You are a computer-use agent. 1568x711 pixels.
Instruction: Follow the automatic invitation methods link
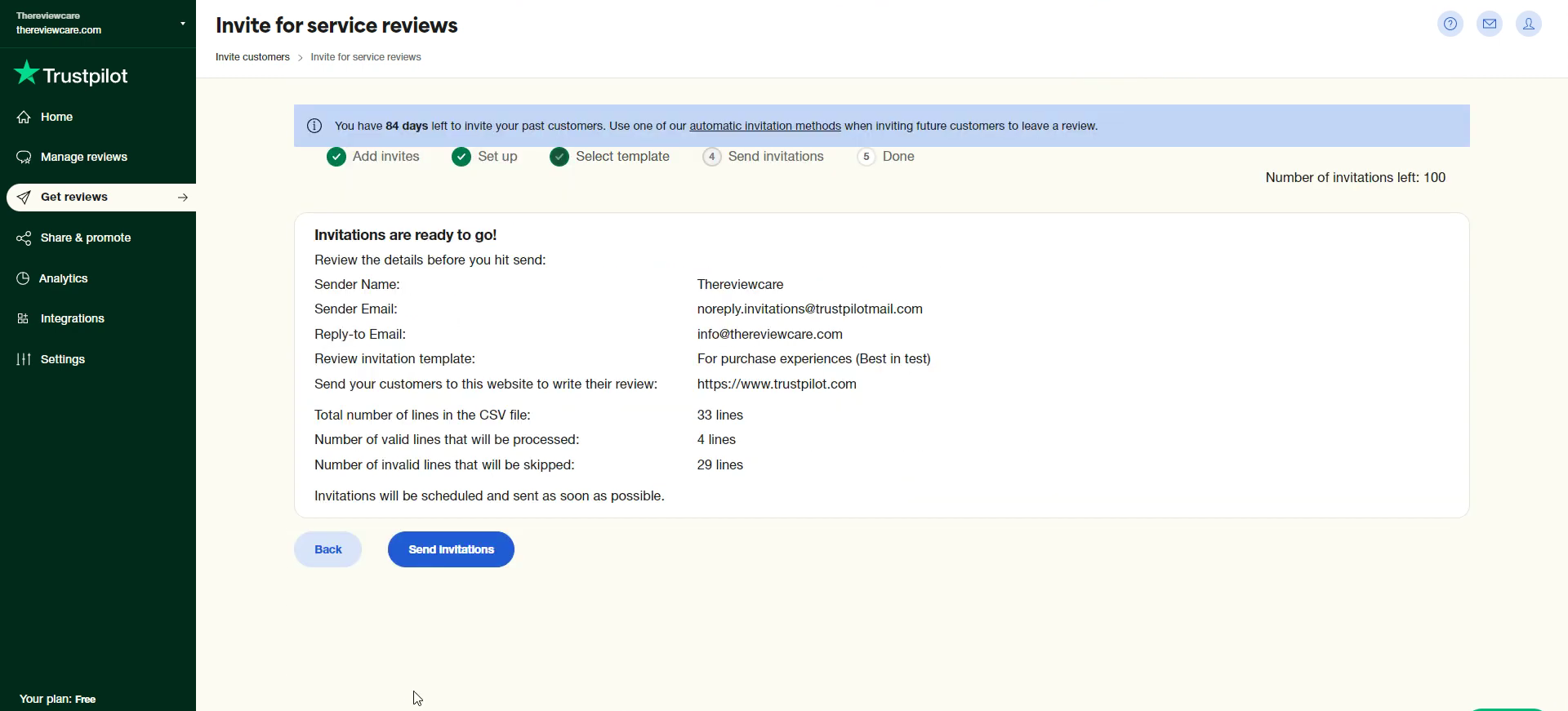click(x=765, y=126)
